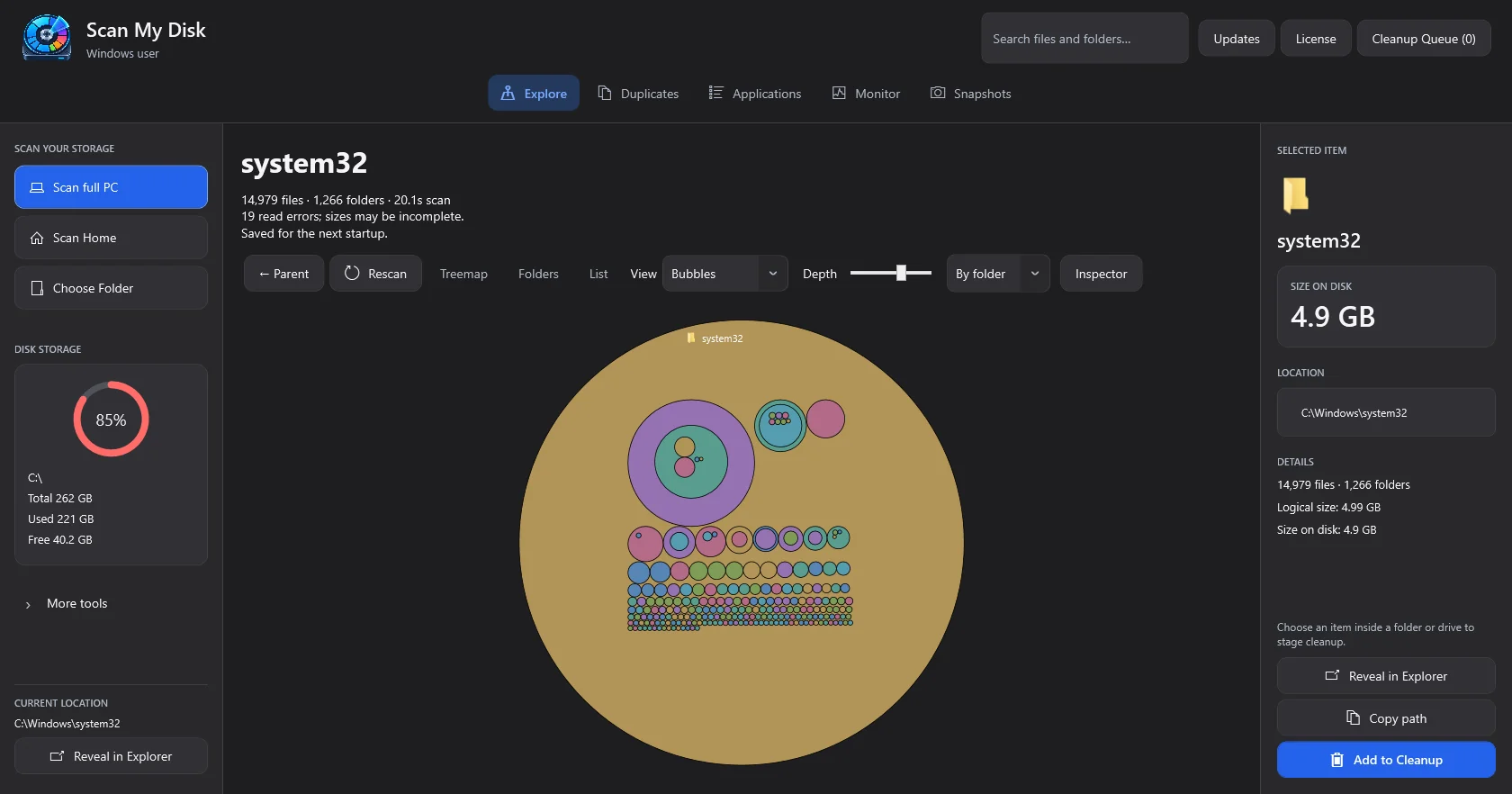Switch to Treemap view
The width and height of the screenshot is (1512, 794).
tap(463, 274)
